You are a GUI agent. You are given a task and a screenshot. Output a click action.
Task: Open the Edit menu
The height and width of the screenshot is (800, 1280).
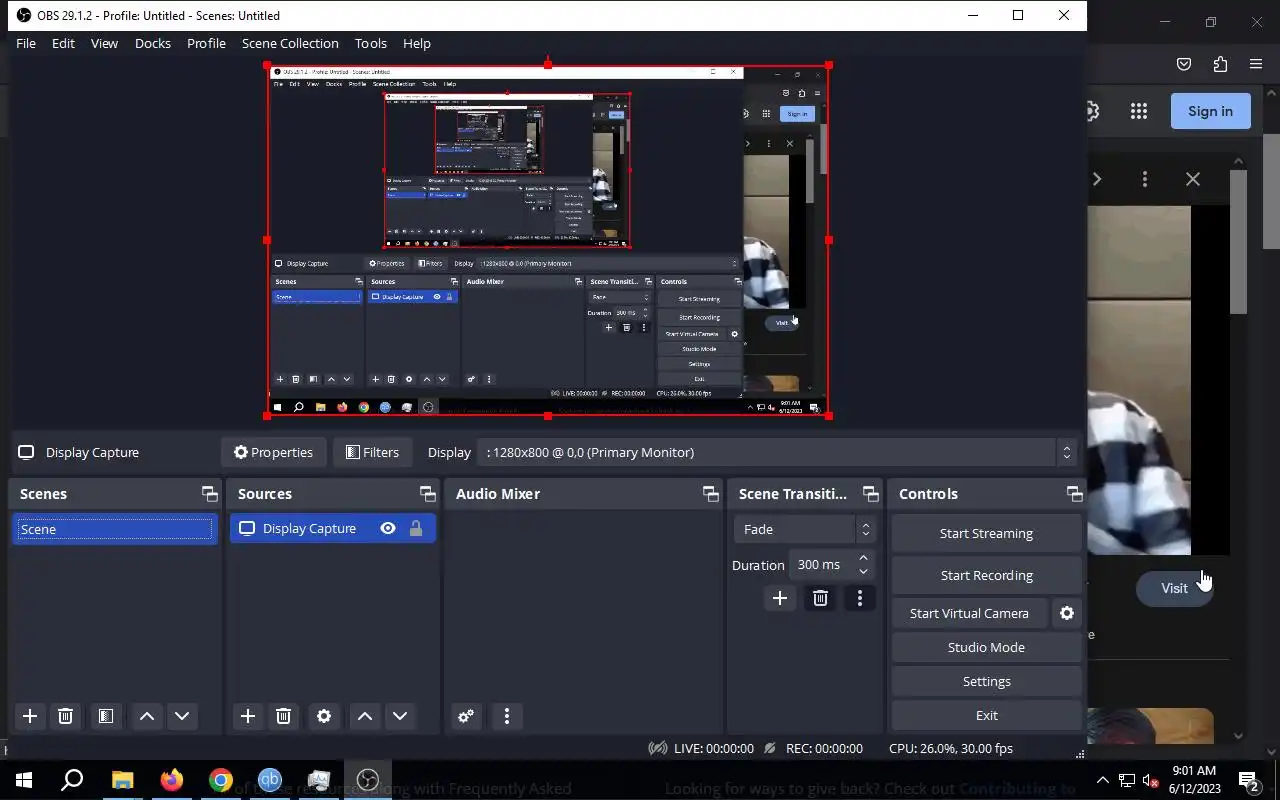pyautogui.click(x=63, y=43)
